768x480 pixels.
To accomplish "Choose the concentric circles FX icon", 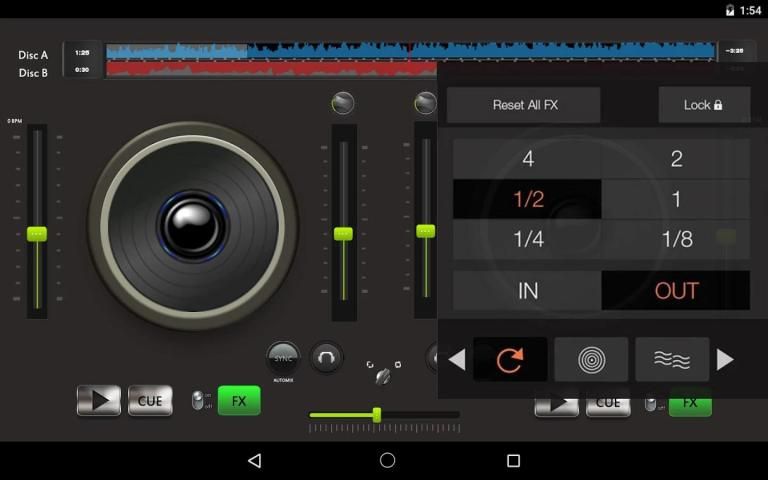I will [x=591, y=360].
